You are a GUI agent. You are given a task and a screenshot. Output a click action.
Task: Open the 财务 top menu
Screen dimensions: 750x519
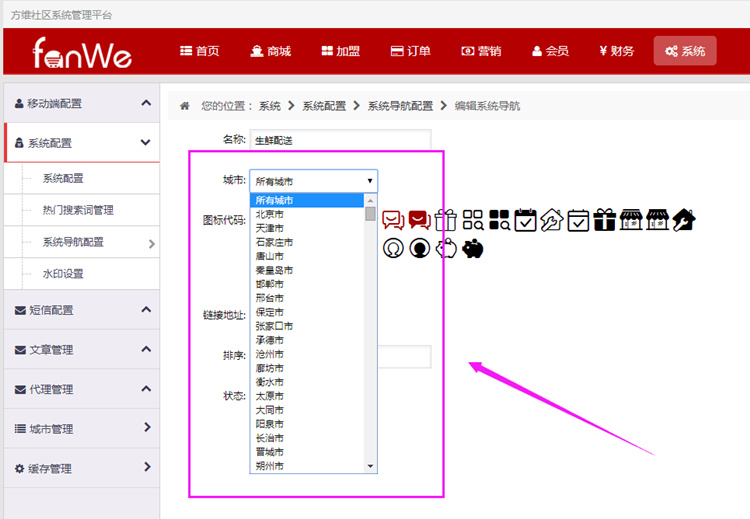coord(616,51)
